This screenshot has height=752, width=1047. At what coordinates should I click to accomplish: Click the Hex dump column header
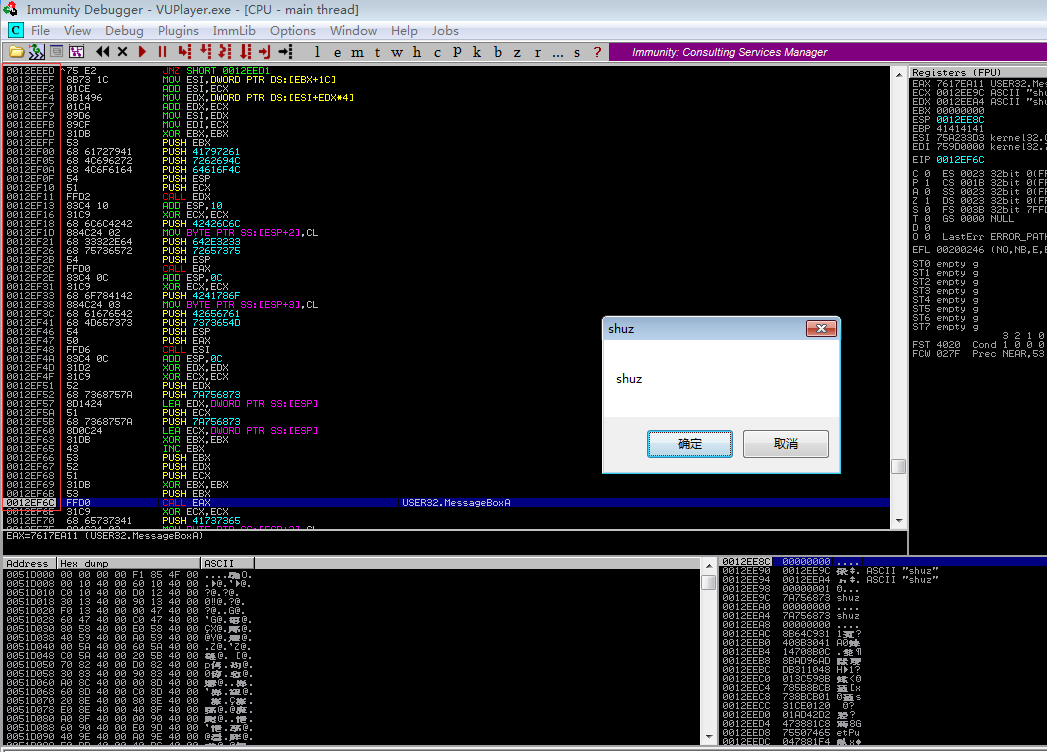pos(130,564)
